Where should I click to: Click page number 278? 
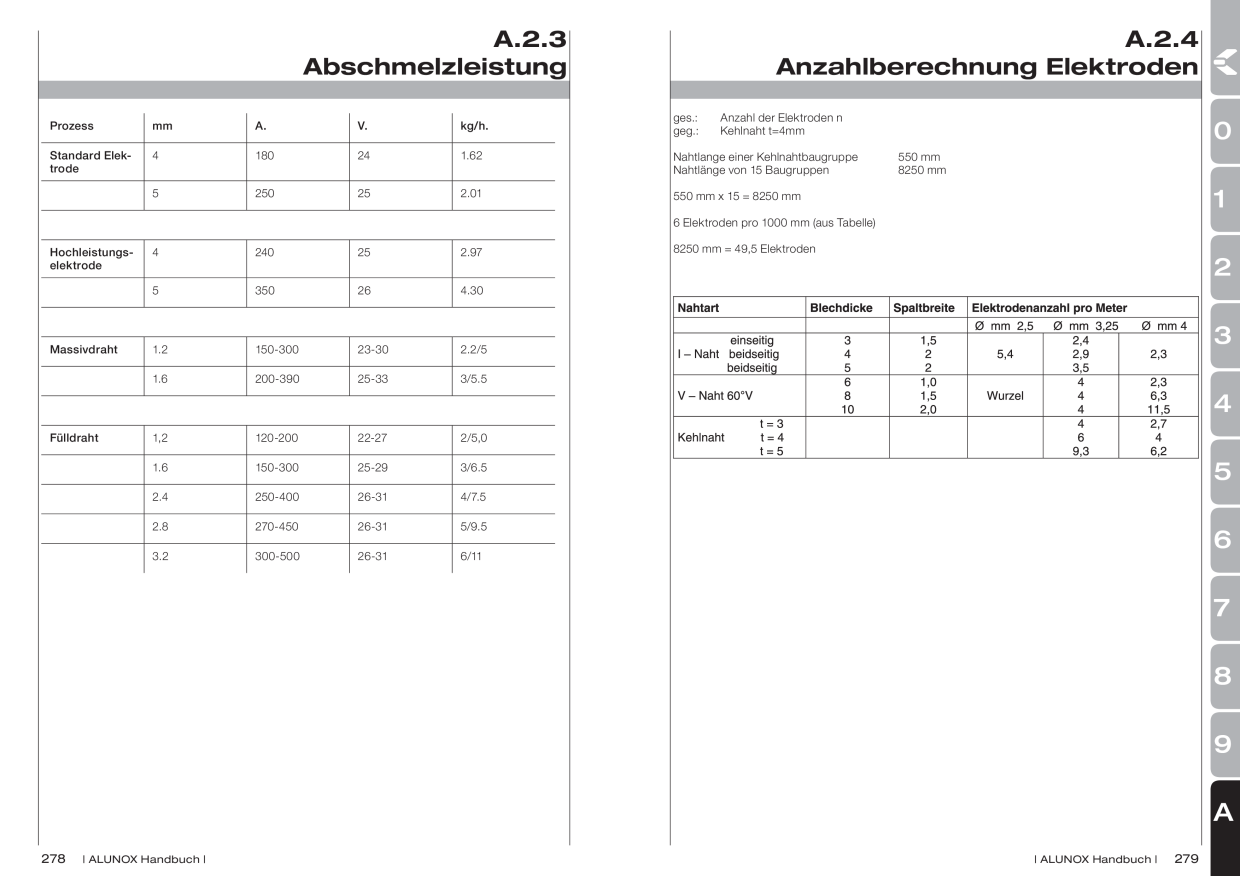53,859
